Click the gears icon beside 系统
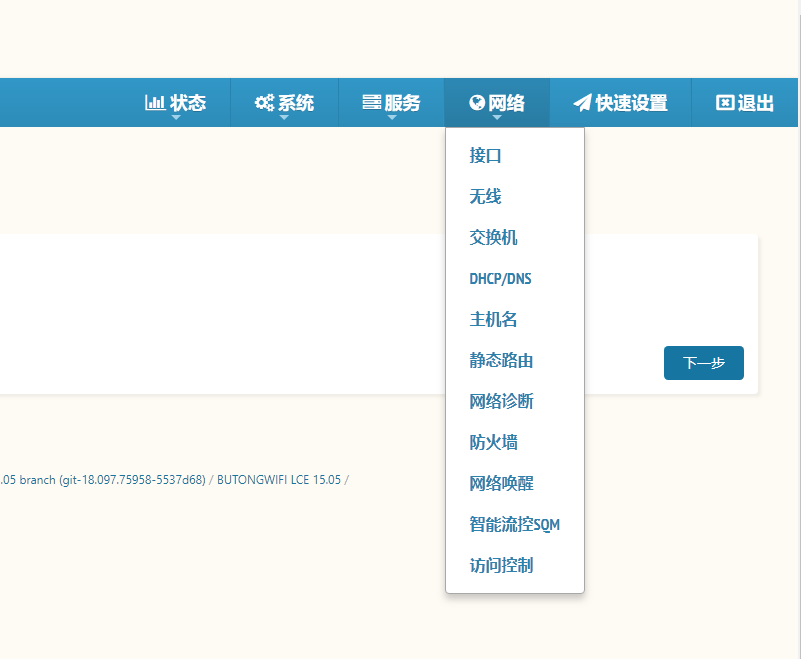Screen dimensions: 801x659 (x=264, y=103)
